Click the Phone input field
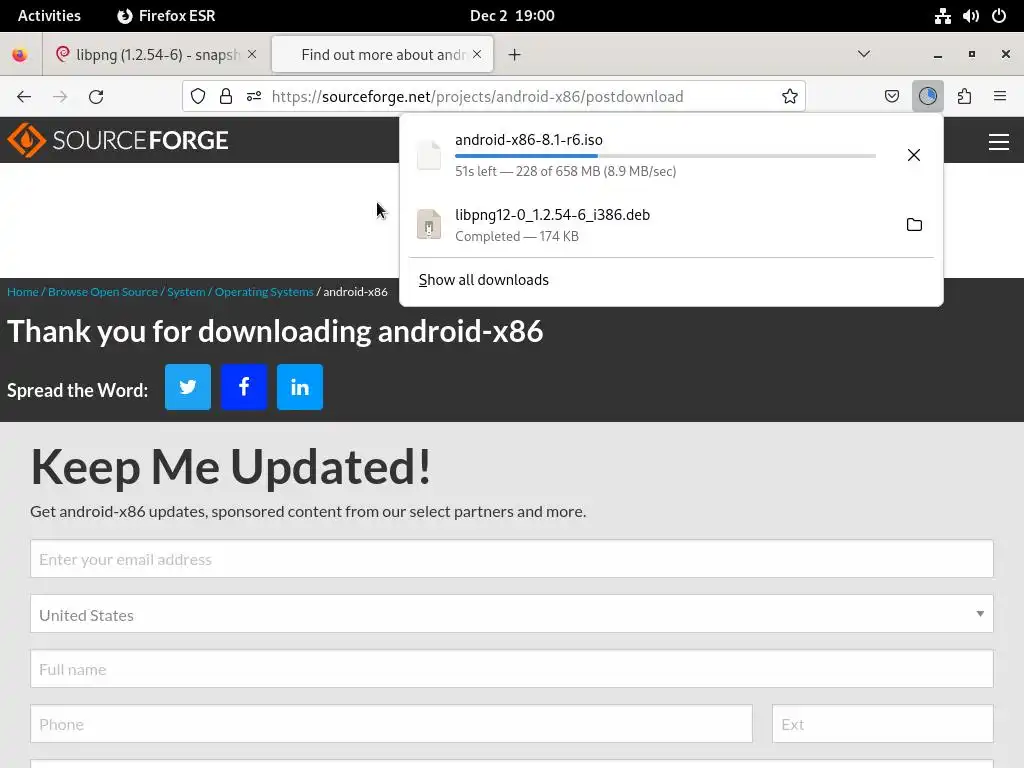This screenshot has height=768, width=1024. (391, 724)
